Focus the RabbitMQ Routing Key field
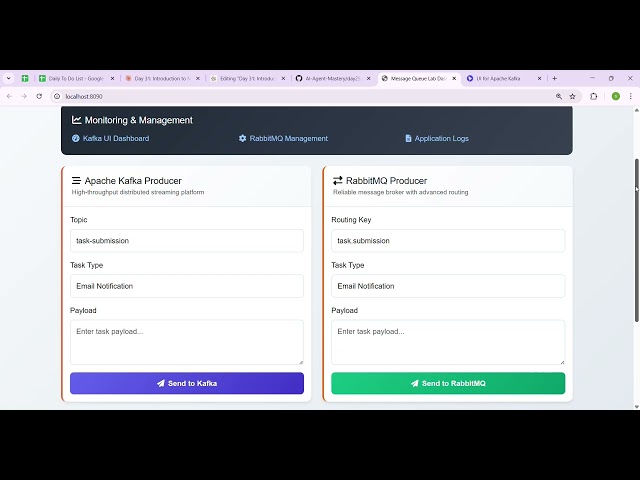 pyautogui.click(x=448, y=241)
